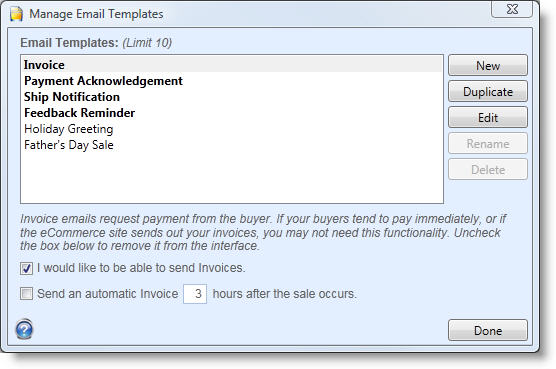Close the Manage Email Templates dialog
Image resolution: width=556 pixels, height=369 pixels.
click(512, 9)
